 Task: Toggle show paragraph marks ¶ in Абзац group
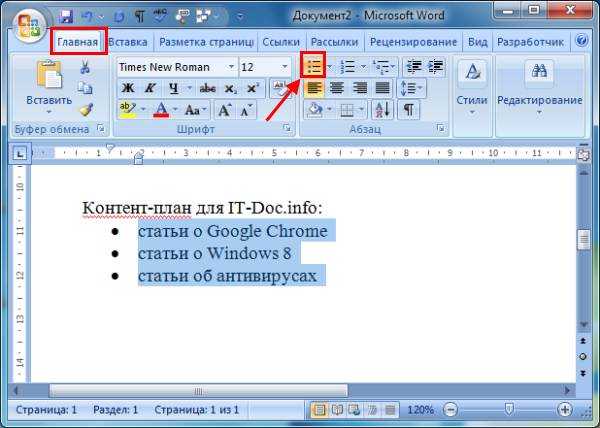409,110
